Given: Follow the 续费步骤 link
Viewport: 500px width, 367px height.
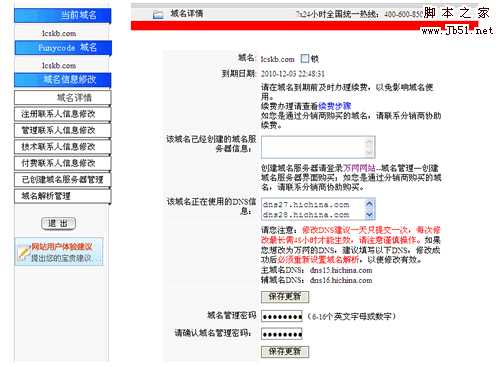Looking at the screenshot, I should coord(335,106).
